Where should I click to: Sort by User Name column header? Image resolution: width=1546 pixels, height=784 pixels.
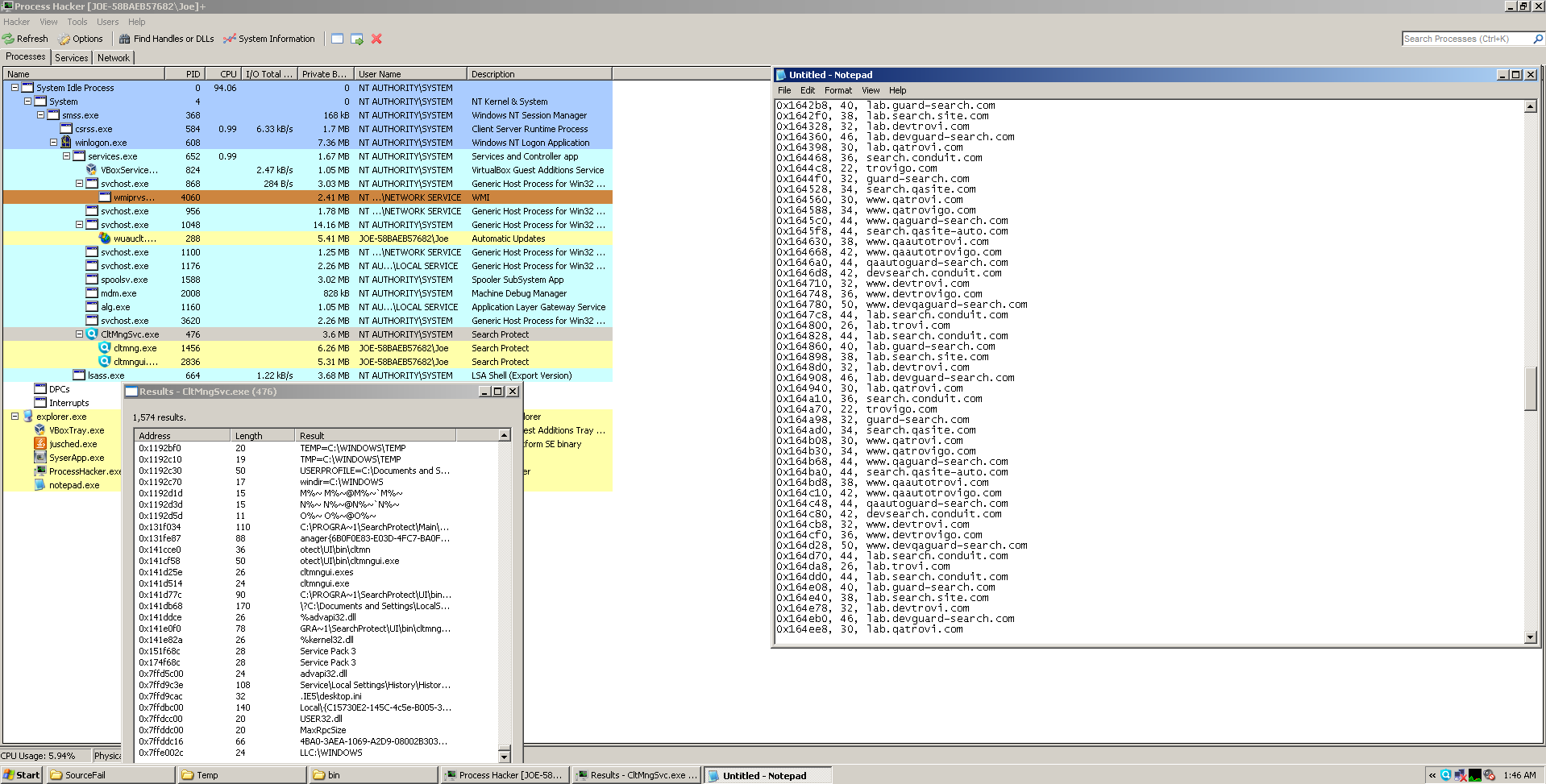point(410,74)
